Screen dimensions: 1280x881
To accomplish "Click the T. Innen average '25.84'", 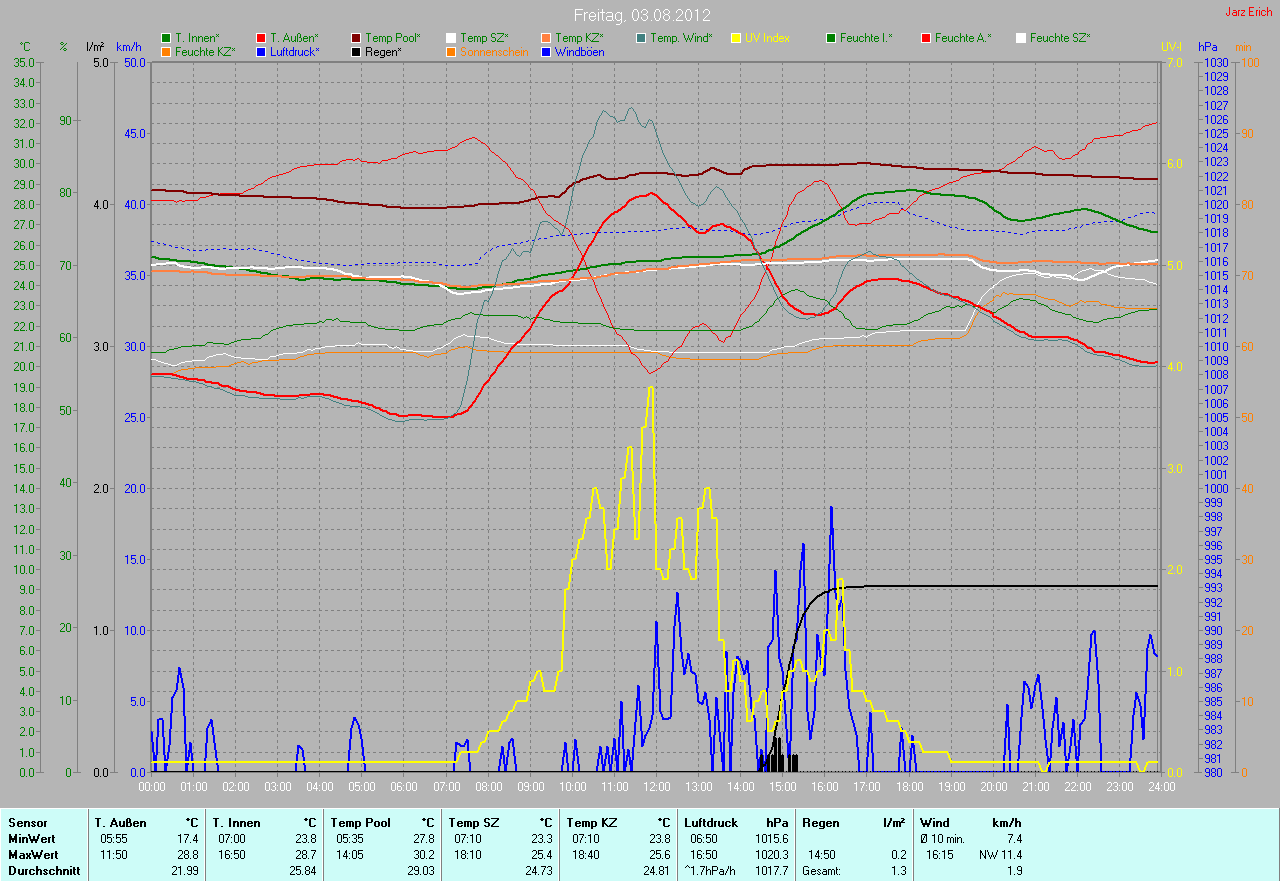I will tap(302, 871).
